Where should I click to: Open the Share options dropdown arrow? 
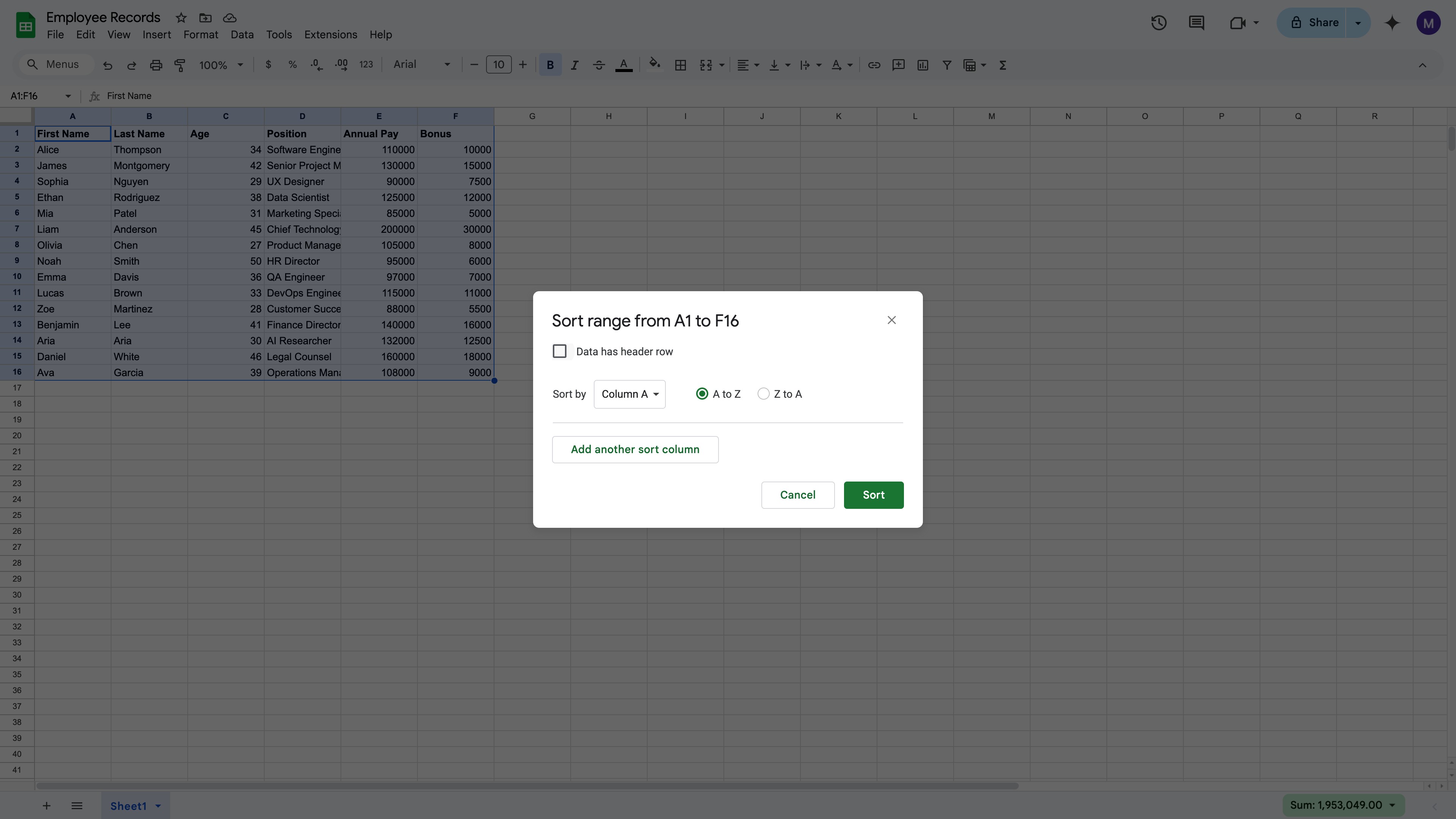coord(1358,23)
